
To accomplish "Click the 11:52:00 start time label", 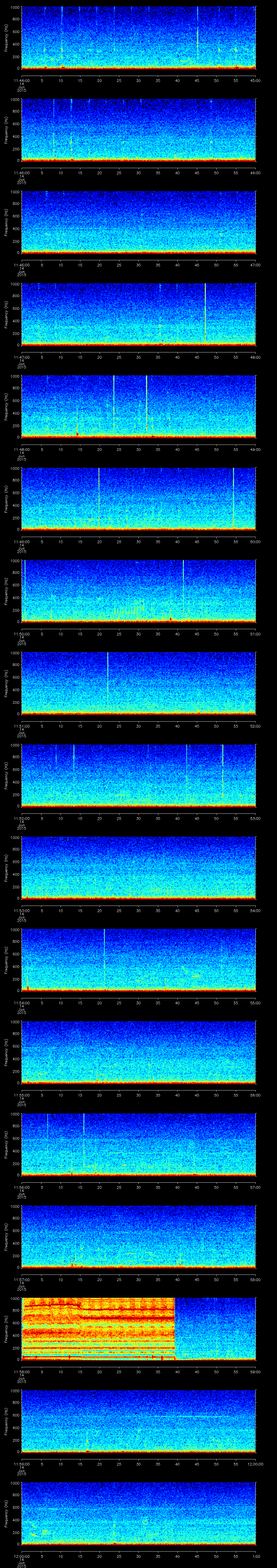I will coord(21,818).
